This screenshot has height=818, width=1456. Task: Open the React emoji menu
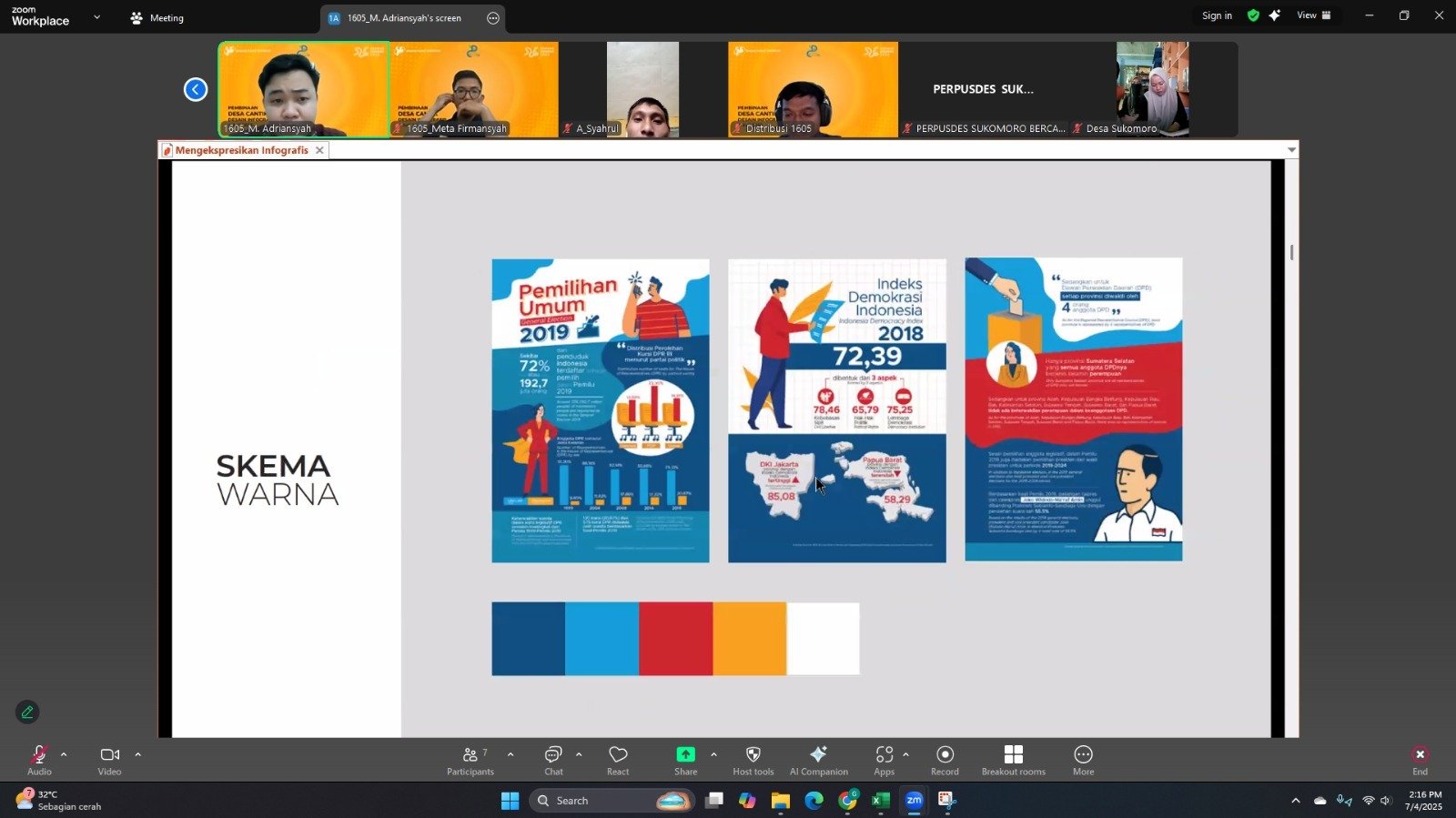coord(618,760)
